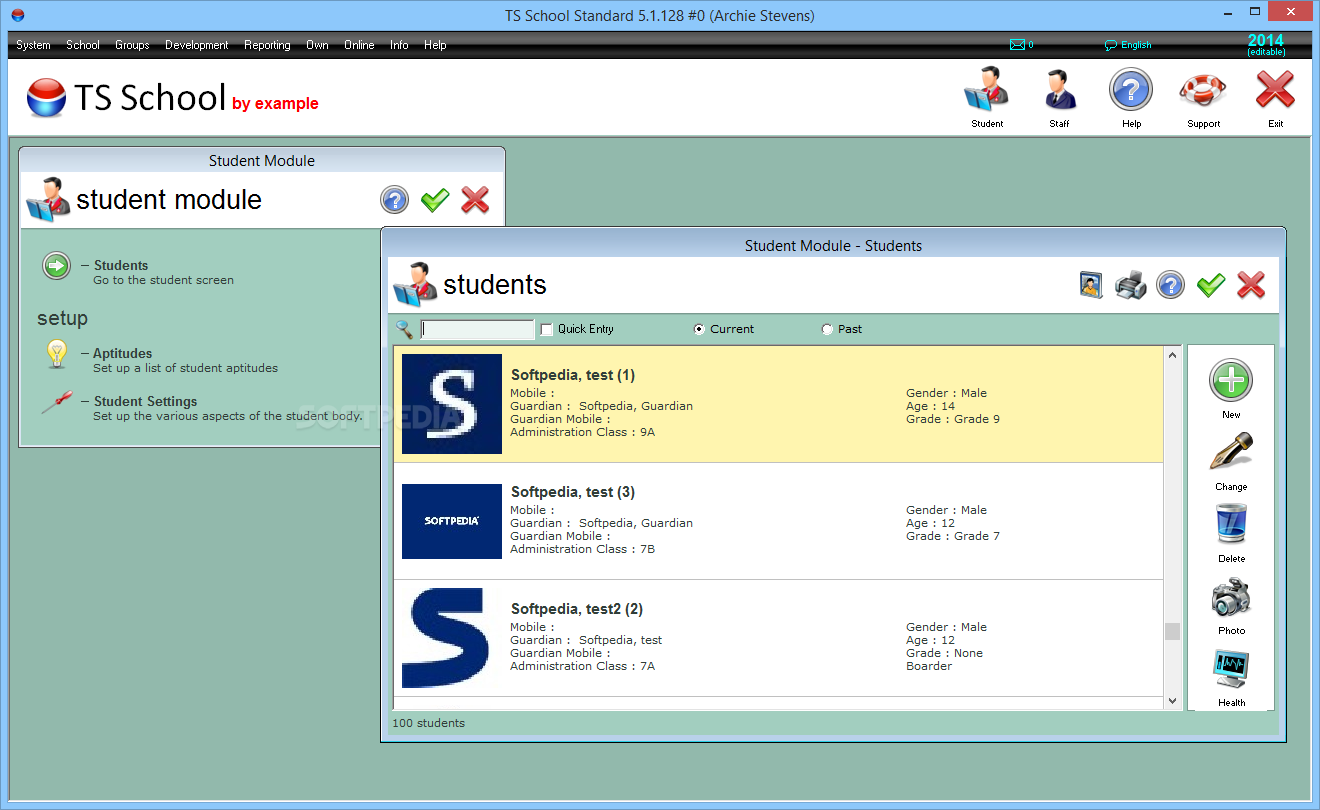This screenshot has height=810, width=1320.
Task: Click the Delete trash bin icon
Action: tap(1231, 524)
